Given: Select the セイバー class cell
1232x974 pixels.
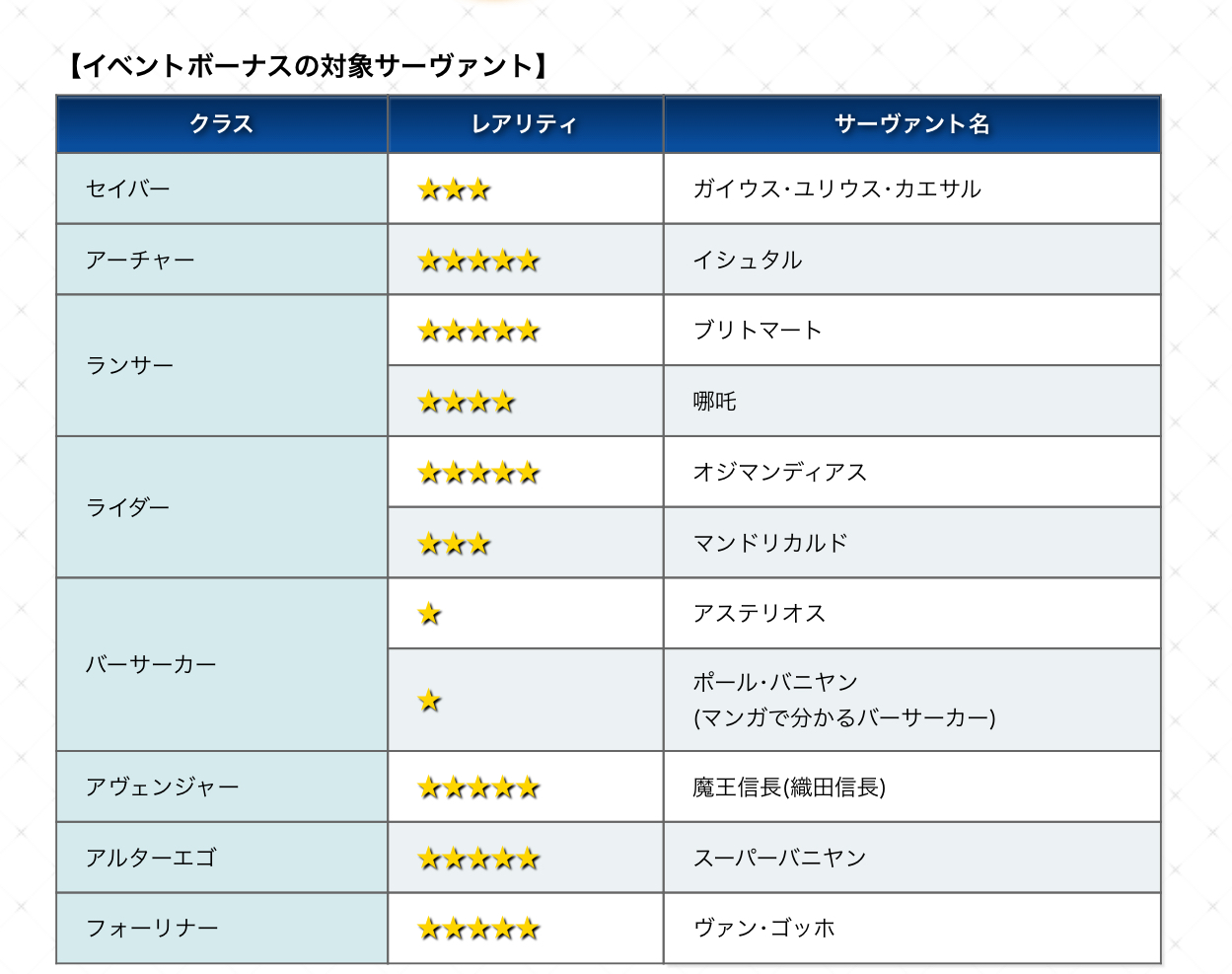Looking at the screenshot, I should click(x=128, y=188).
